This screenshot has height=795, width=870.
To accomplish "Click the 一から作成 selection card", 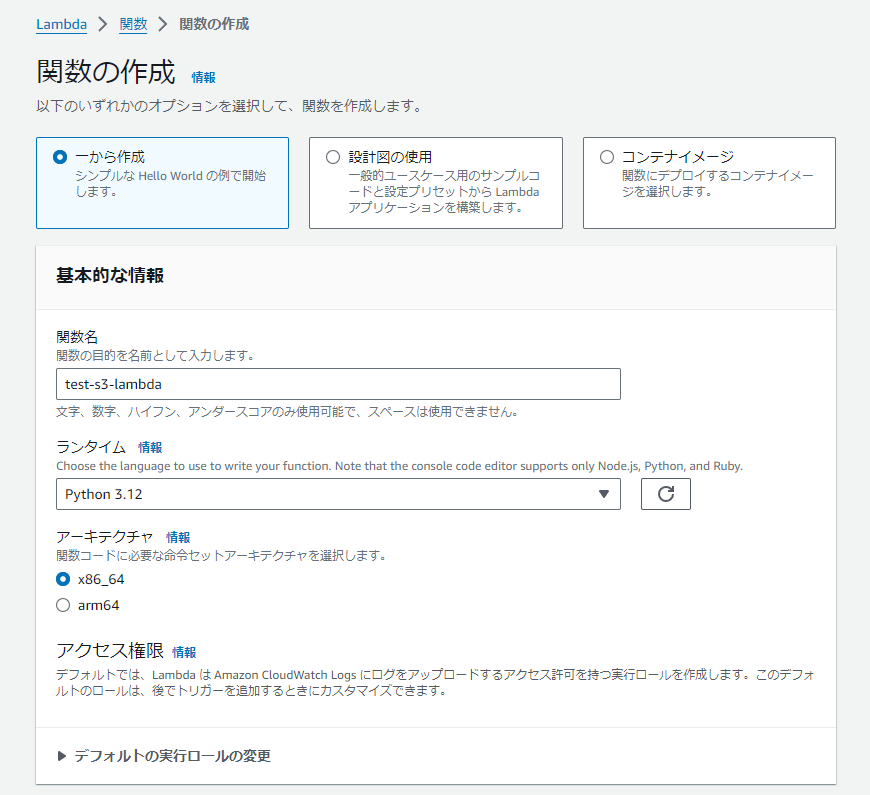I will pyautogui.click(x=162, y=183).
